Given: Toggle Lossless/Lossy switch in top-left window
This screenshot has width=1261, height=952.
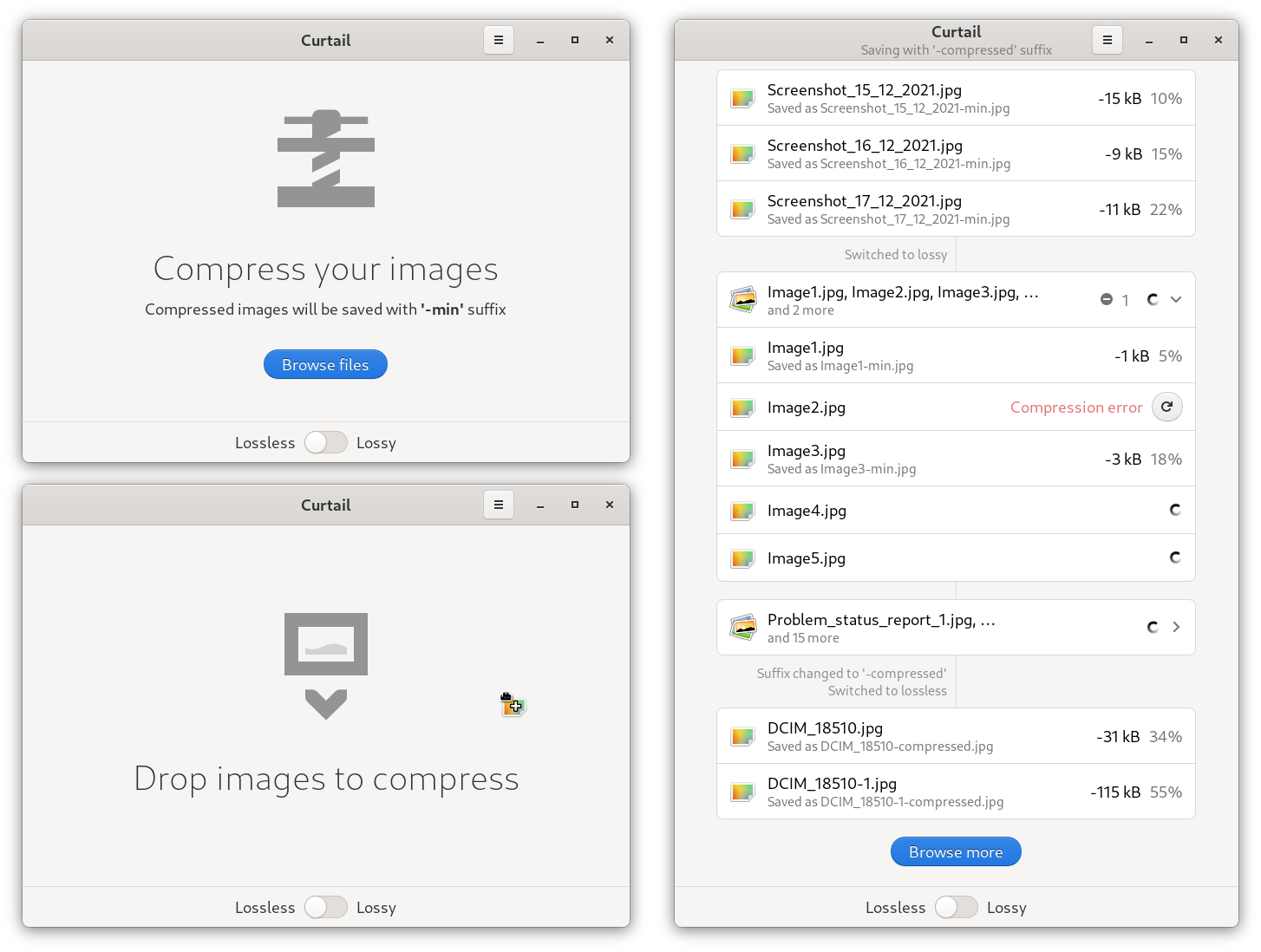Looking at the screenshot, I should [326, 442].
